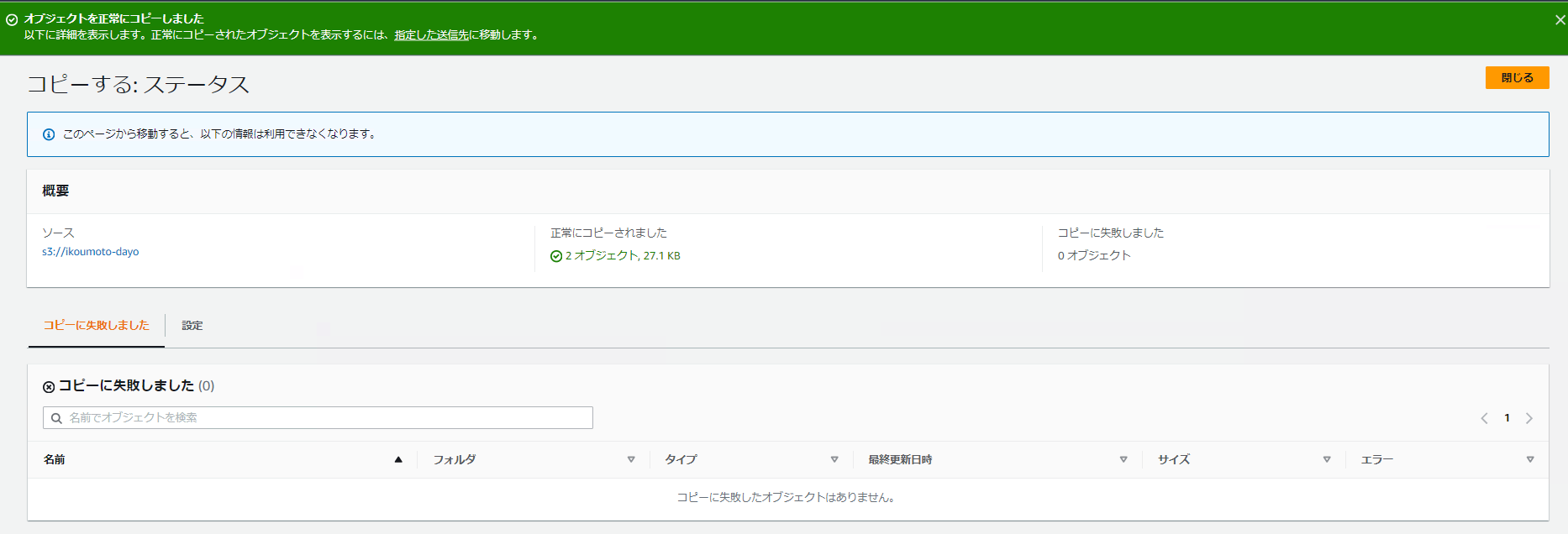Toggle 名前 column ascending sort arrow
Image resolution: width=1568 pixels, height=534 pixels.
pyautogui.click(x=398, y=460)
